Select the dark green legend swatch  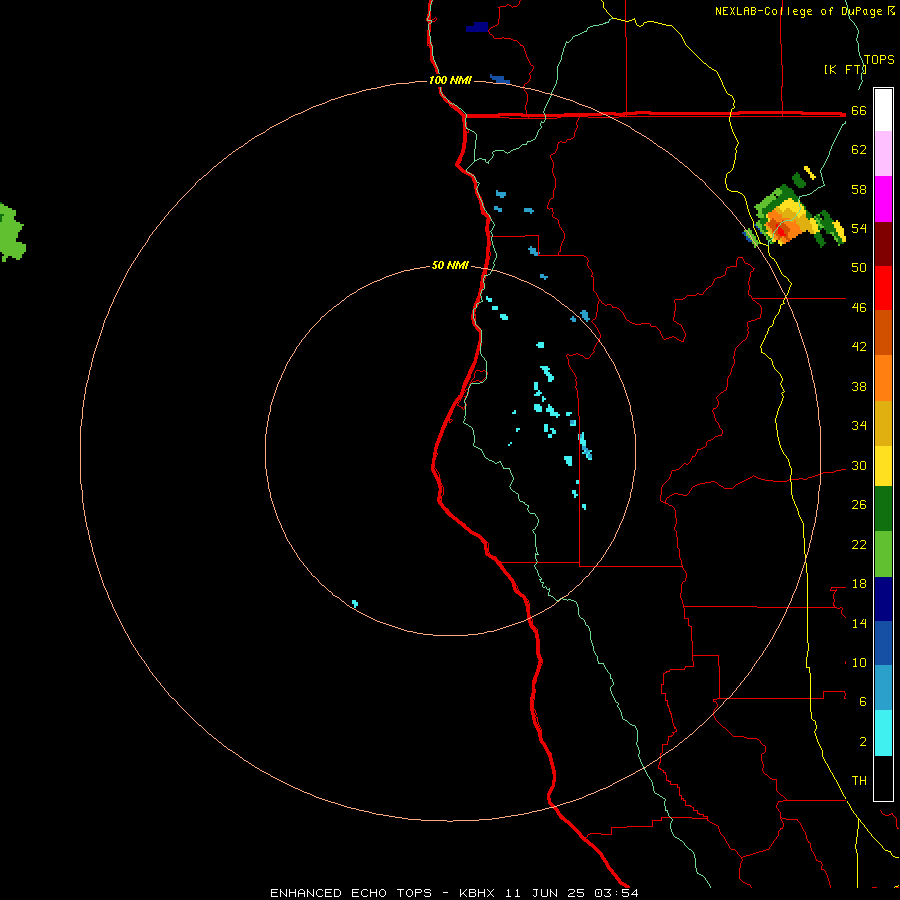883,509
